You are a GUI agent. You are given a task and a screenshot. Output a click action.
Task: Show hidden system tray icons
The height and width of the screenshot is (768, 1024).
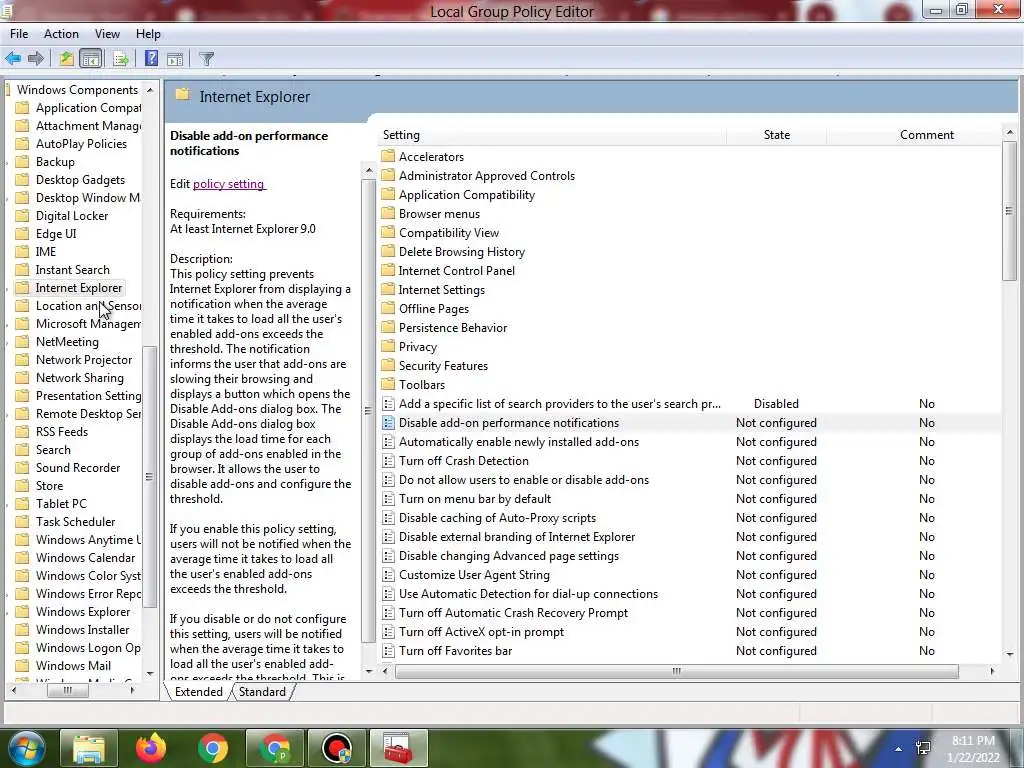click(x=899, y=750)
